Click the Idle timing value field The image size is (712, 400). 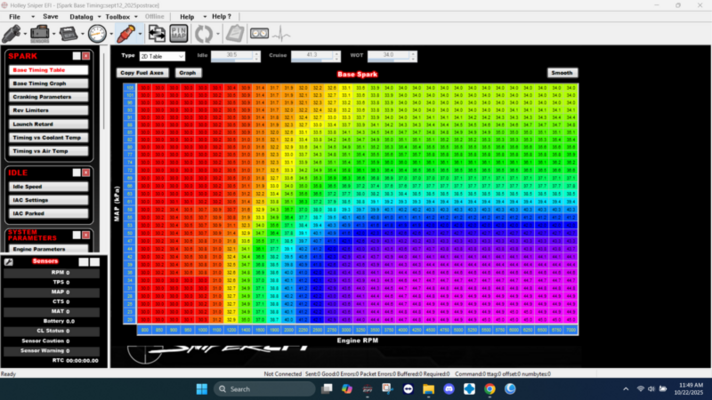232,55
